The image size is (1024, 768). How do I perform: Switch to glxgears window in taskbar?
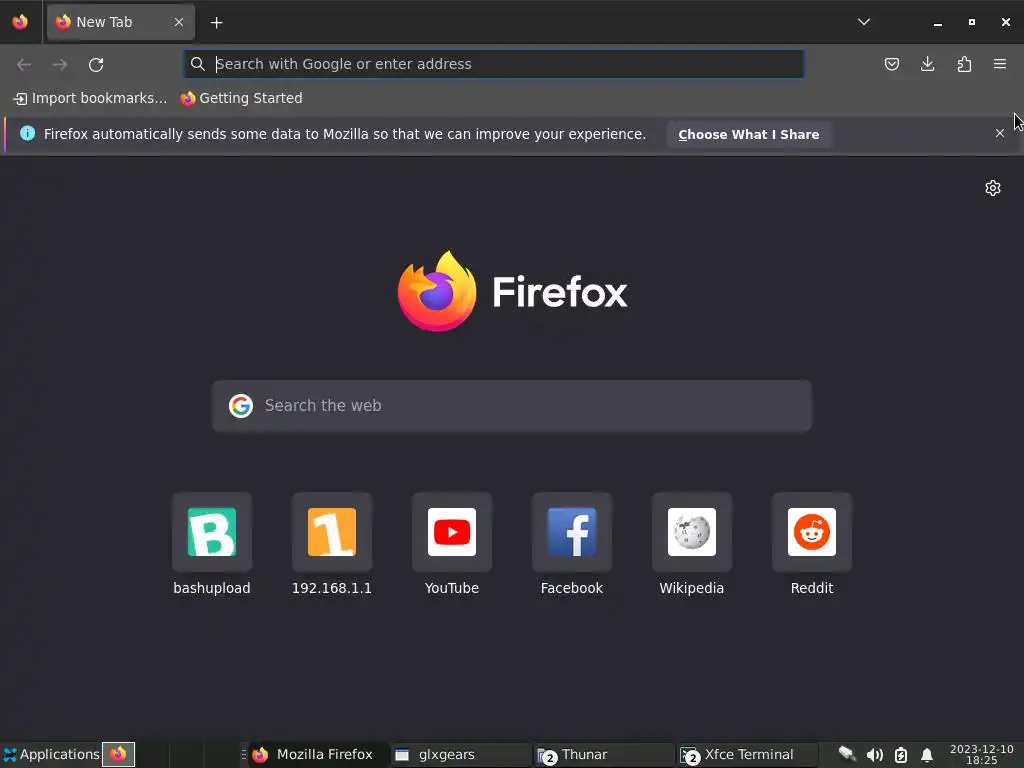tap(460, 754)
